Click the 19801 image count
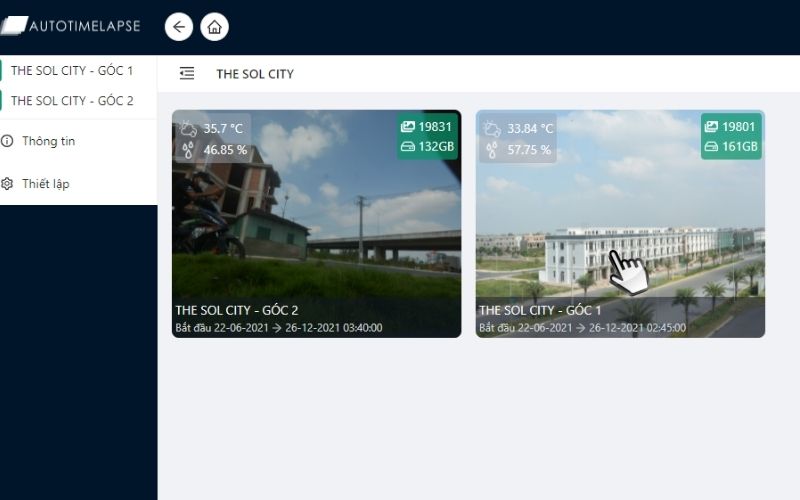The width and height of the screenshot is (800, 500). [738, 127]
